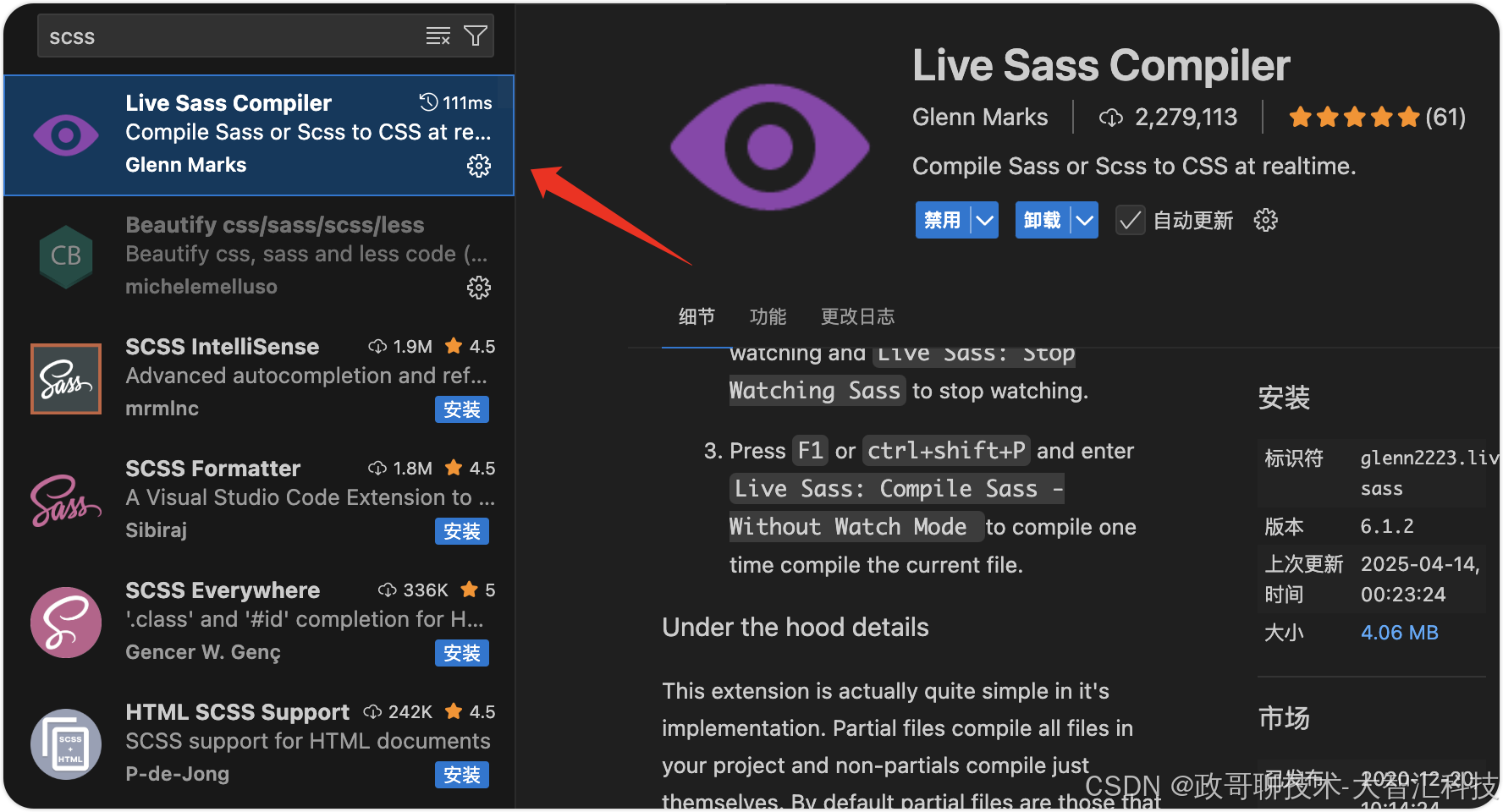This screenshot has height=812, width=1503.
Task: Open the Beautify css/sass/scss/less entry title
Action: 275,225
